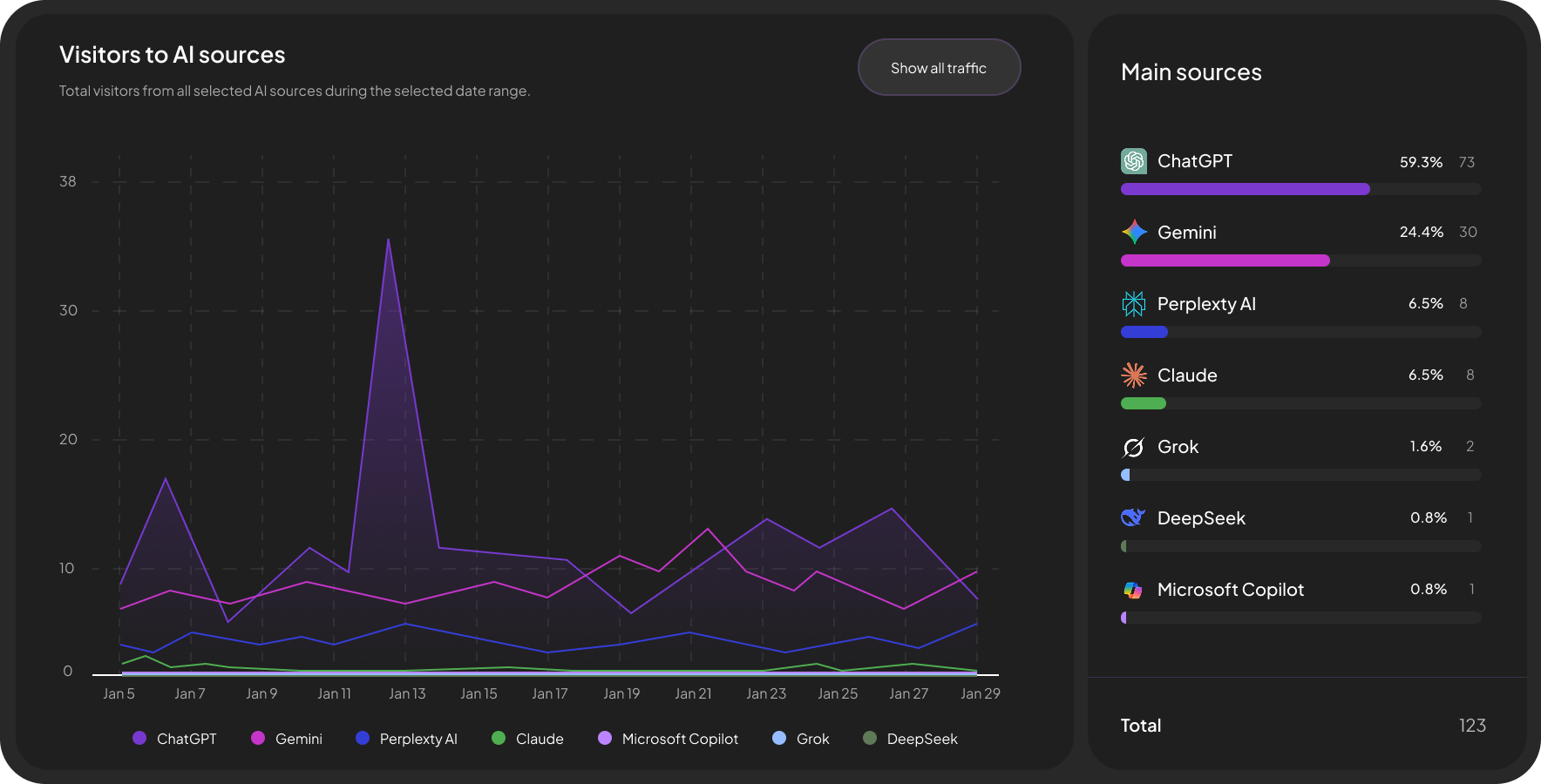Click the purple ChatGPT progress bar
Screen dimensions: 1541x784
click(x=1245, y=189)
